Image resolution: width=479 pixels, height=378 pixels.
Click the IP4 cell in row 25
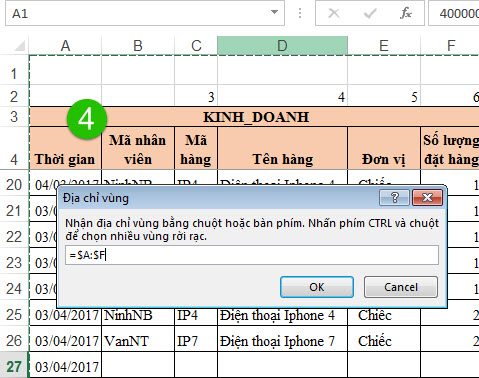196,313
